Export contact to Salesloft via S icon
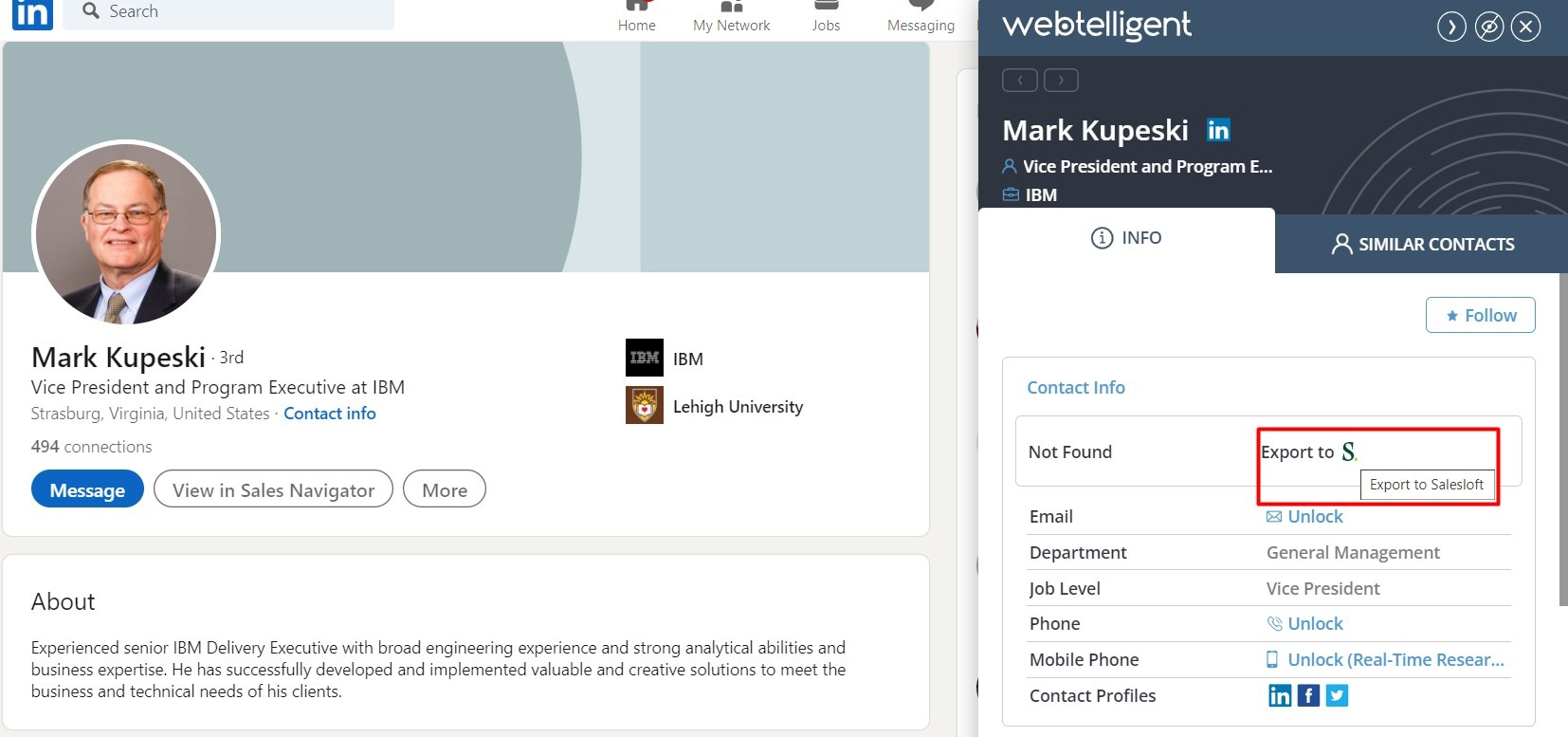Image resolution: width=1568 pixels, height=737 pixels. tap(1349, 452)
